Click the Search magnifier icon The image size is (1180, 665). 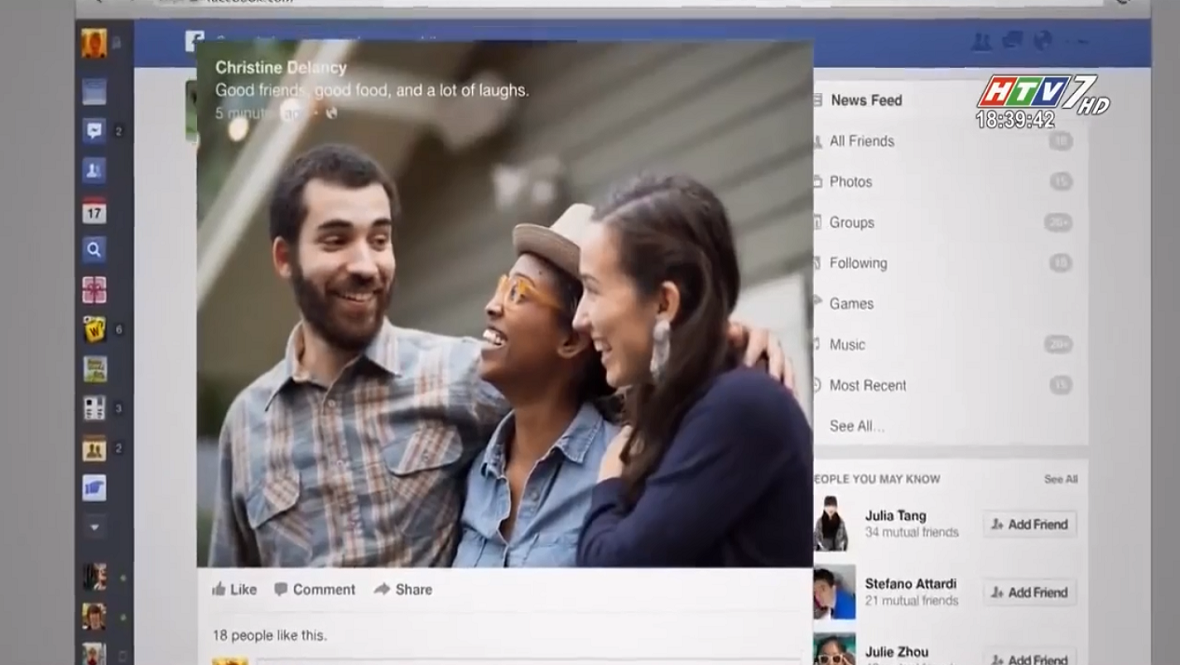94,250
